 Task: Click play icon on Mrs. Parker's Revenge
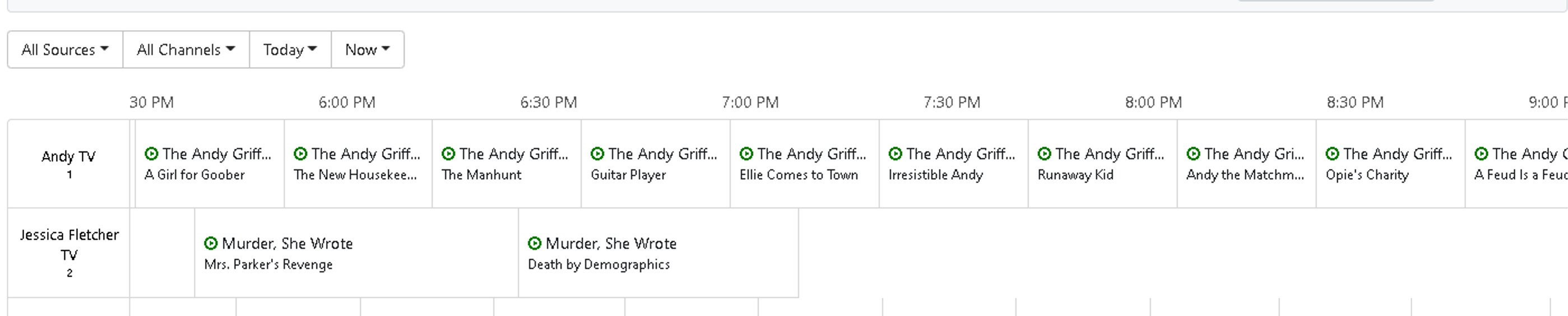[211, 244]
